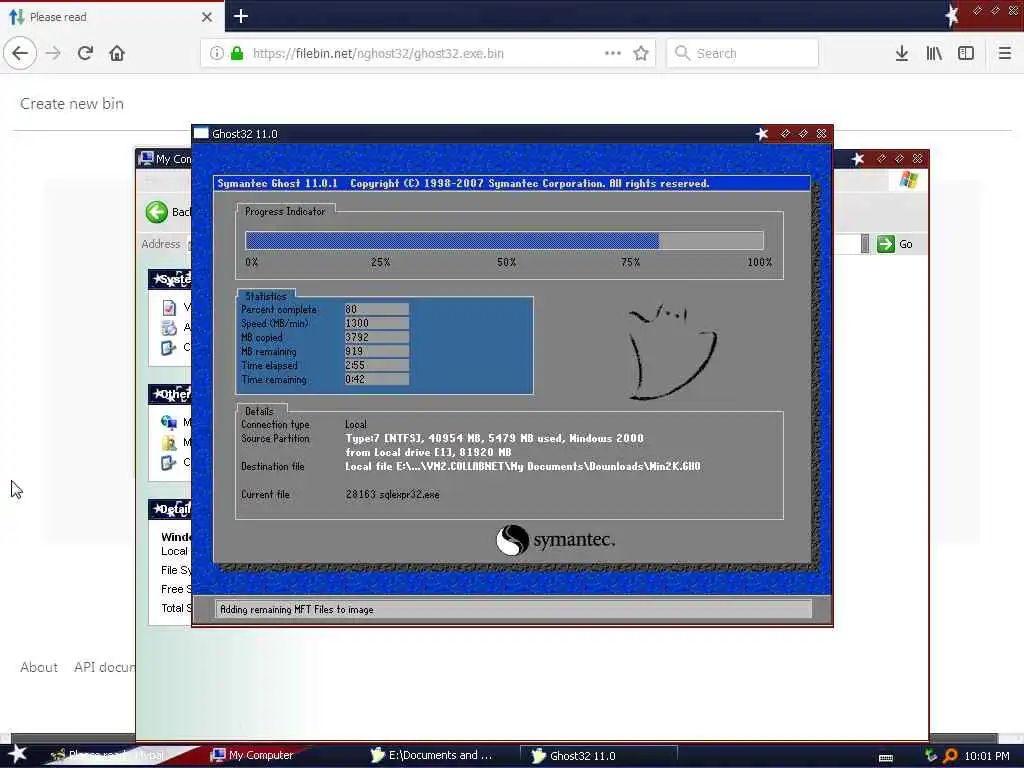
Task: Select the Please read tab
Action: tap(111, 16)
